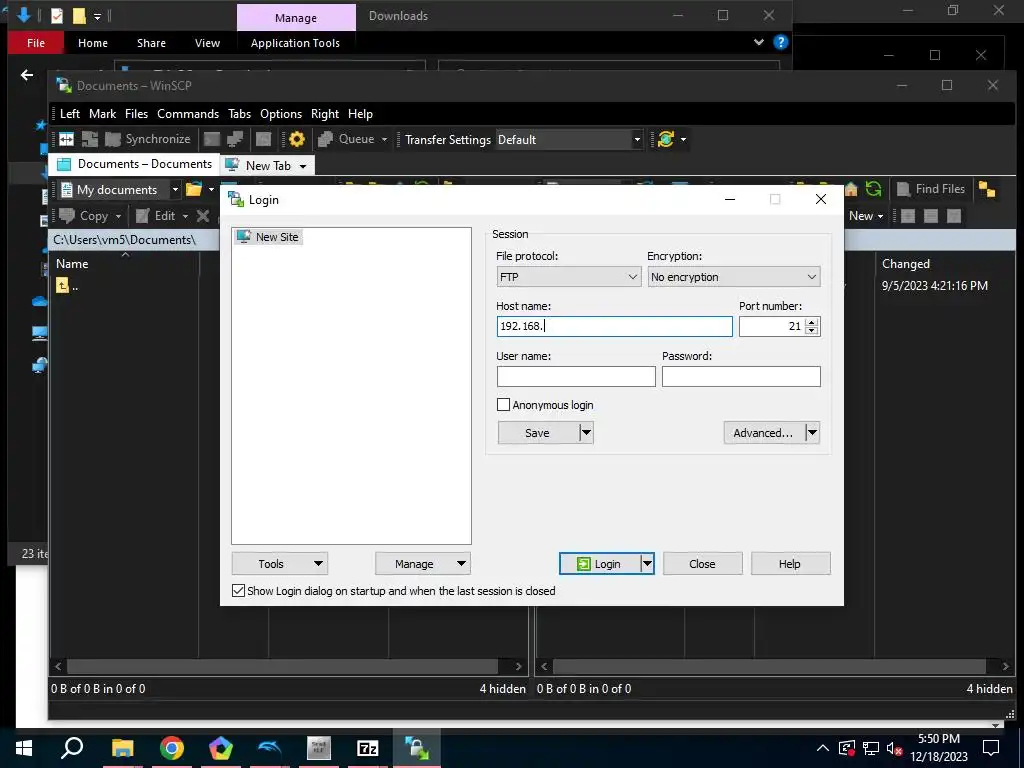Screen dimensions: 1024x768
Task: Show hidden system tray icons
Action: pos(823,748)
